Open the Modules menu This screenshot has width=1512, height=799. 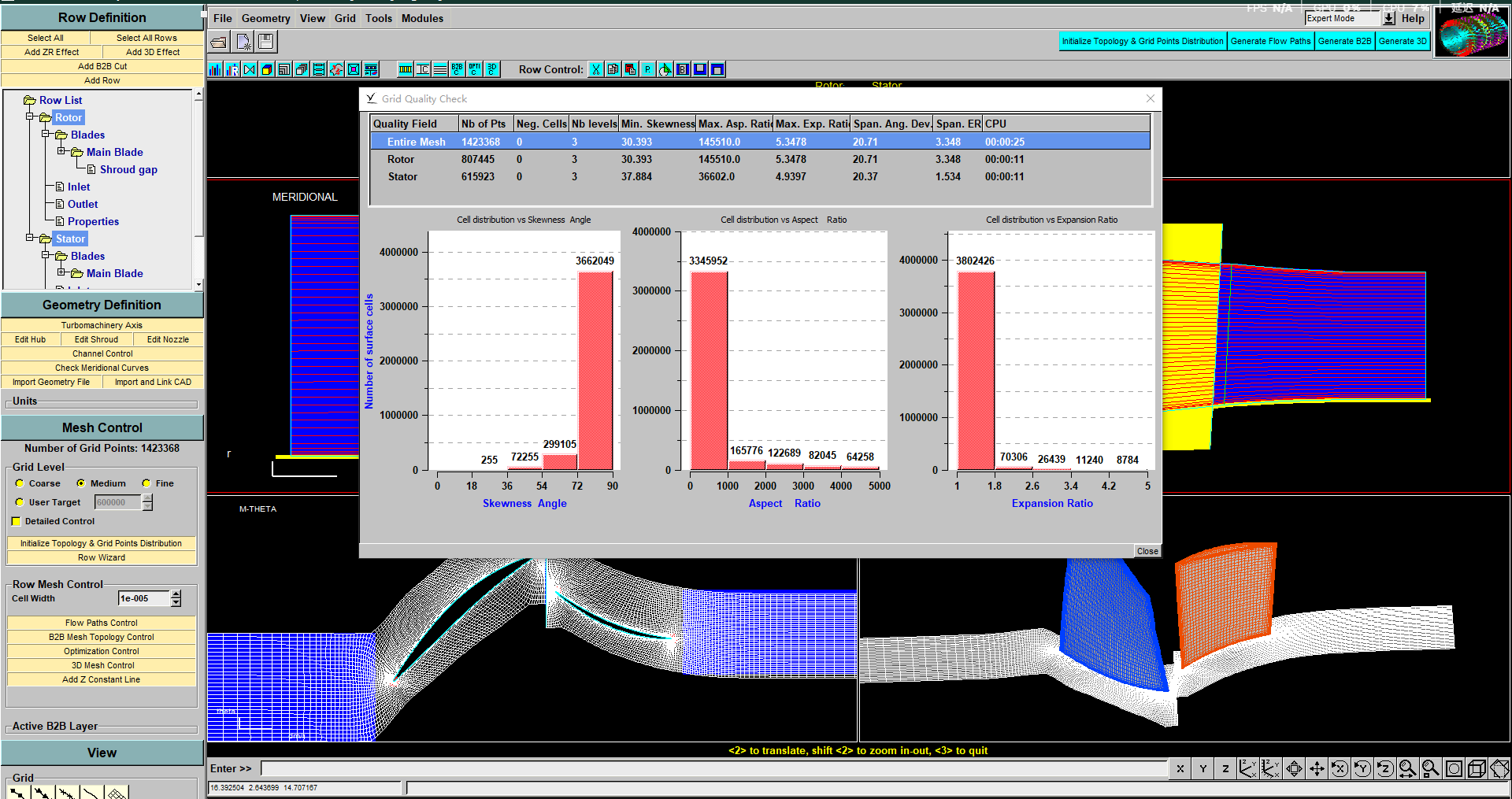(x=422, y=18)
